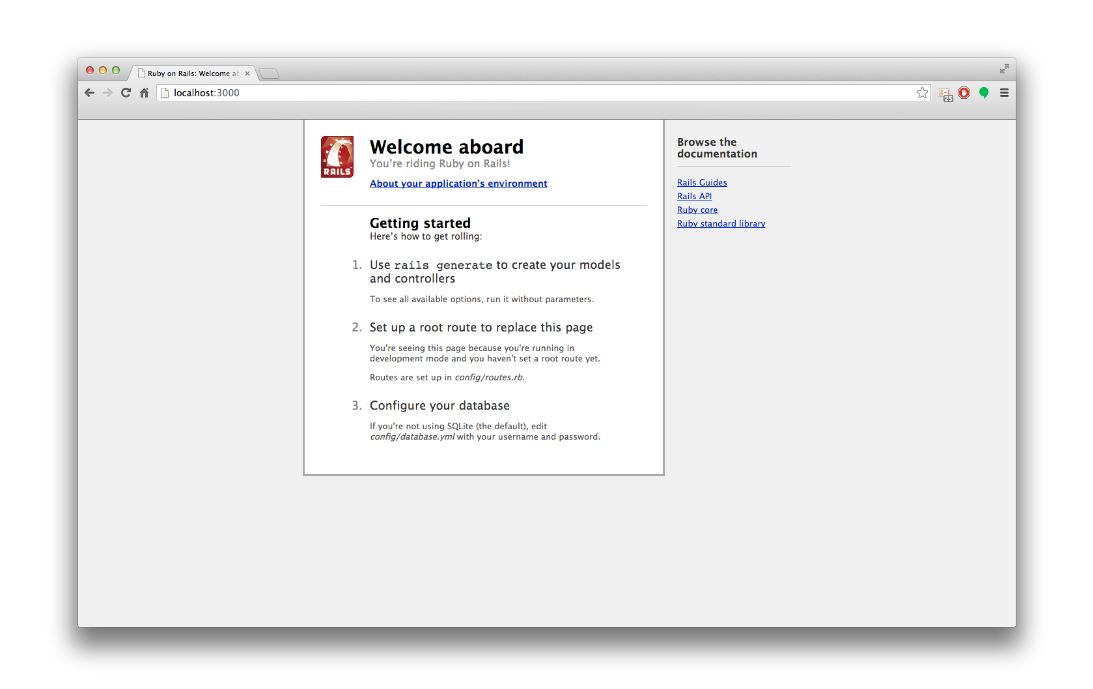Viewport: 1093px width, 689px height.
Task: Open the Rails Guides link
Action: point(702,183)
